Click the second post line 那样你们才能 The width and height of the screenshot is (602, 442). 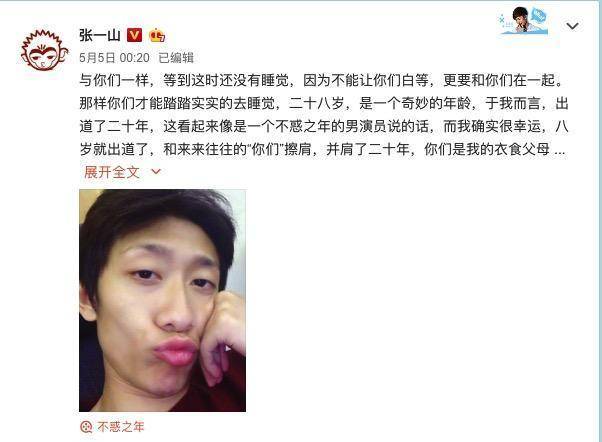tap(324, 104)
